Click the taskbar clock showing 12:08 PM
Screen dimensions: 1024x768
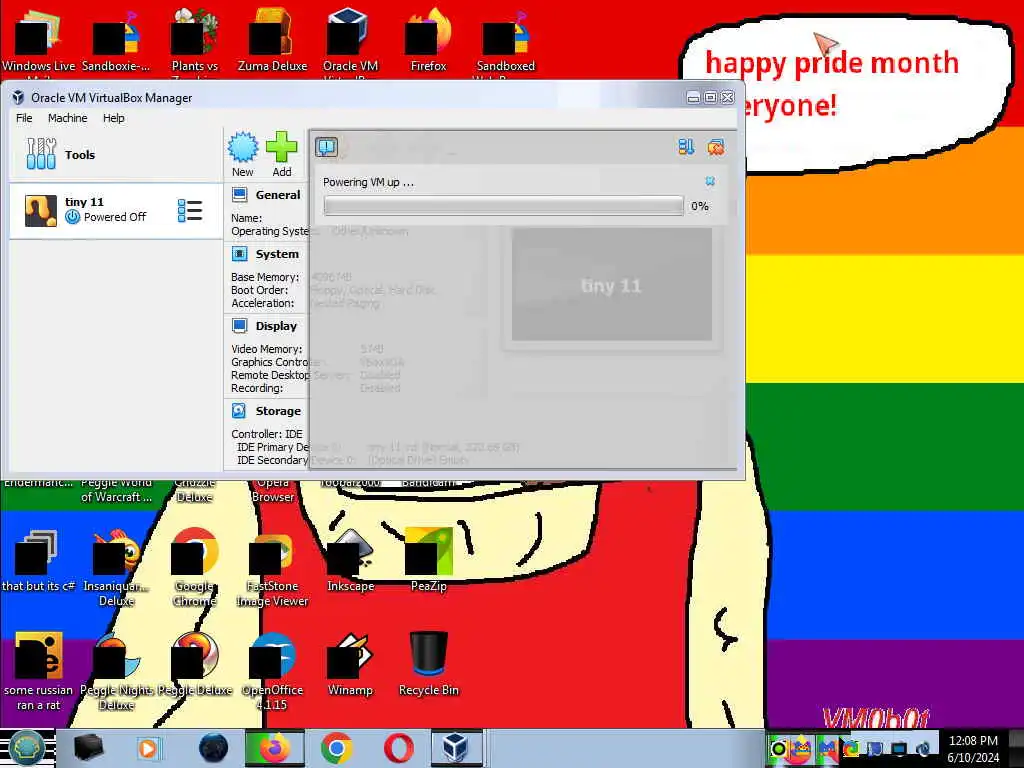coord(973,748)
